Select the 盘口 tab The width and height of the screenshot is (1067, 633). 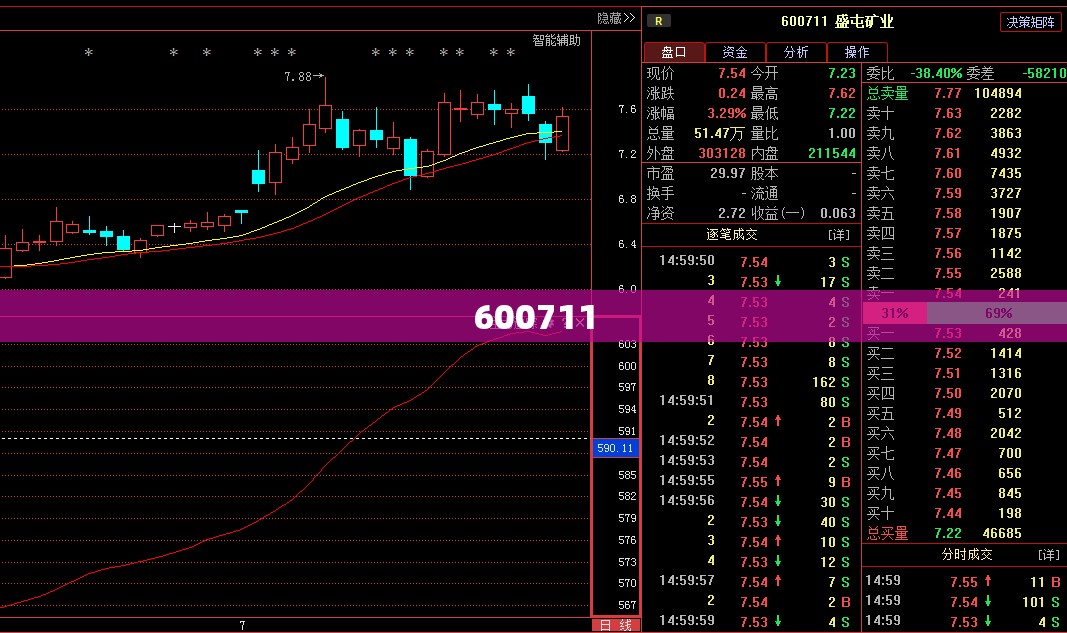tap(673, 52)
